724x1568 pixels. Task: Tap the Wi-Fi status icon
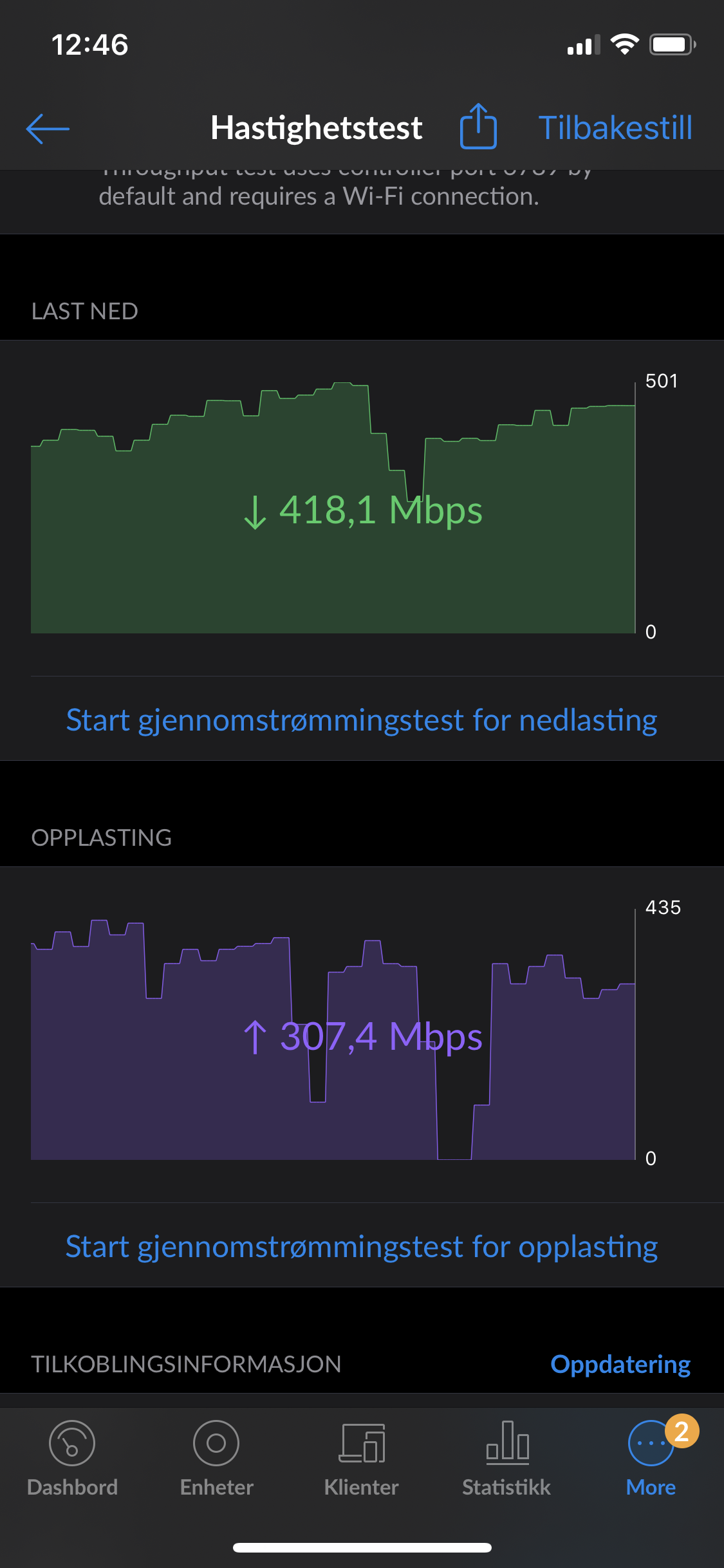(624, 44)
